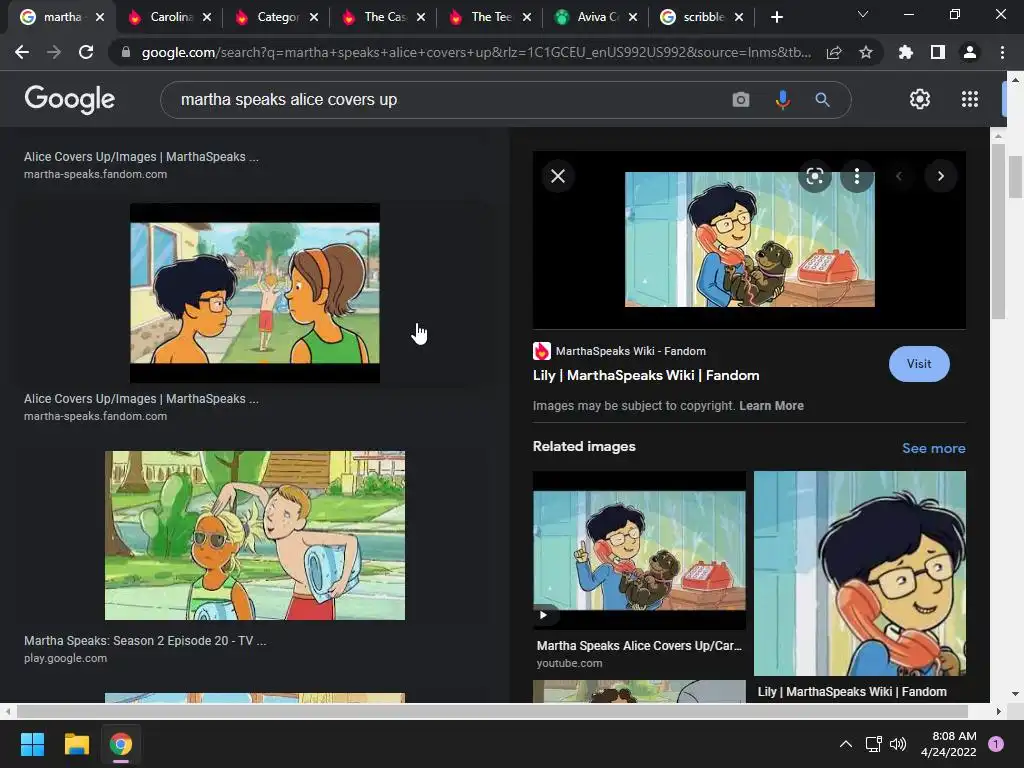The height and width of the screenshot is (768, 1024).
Task: Open Chrome extensions puzzle icon
Action: coord(906,52)
